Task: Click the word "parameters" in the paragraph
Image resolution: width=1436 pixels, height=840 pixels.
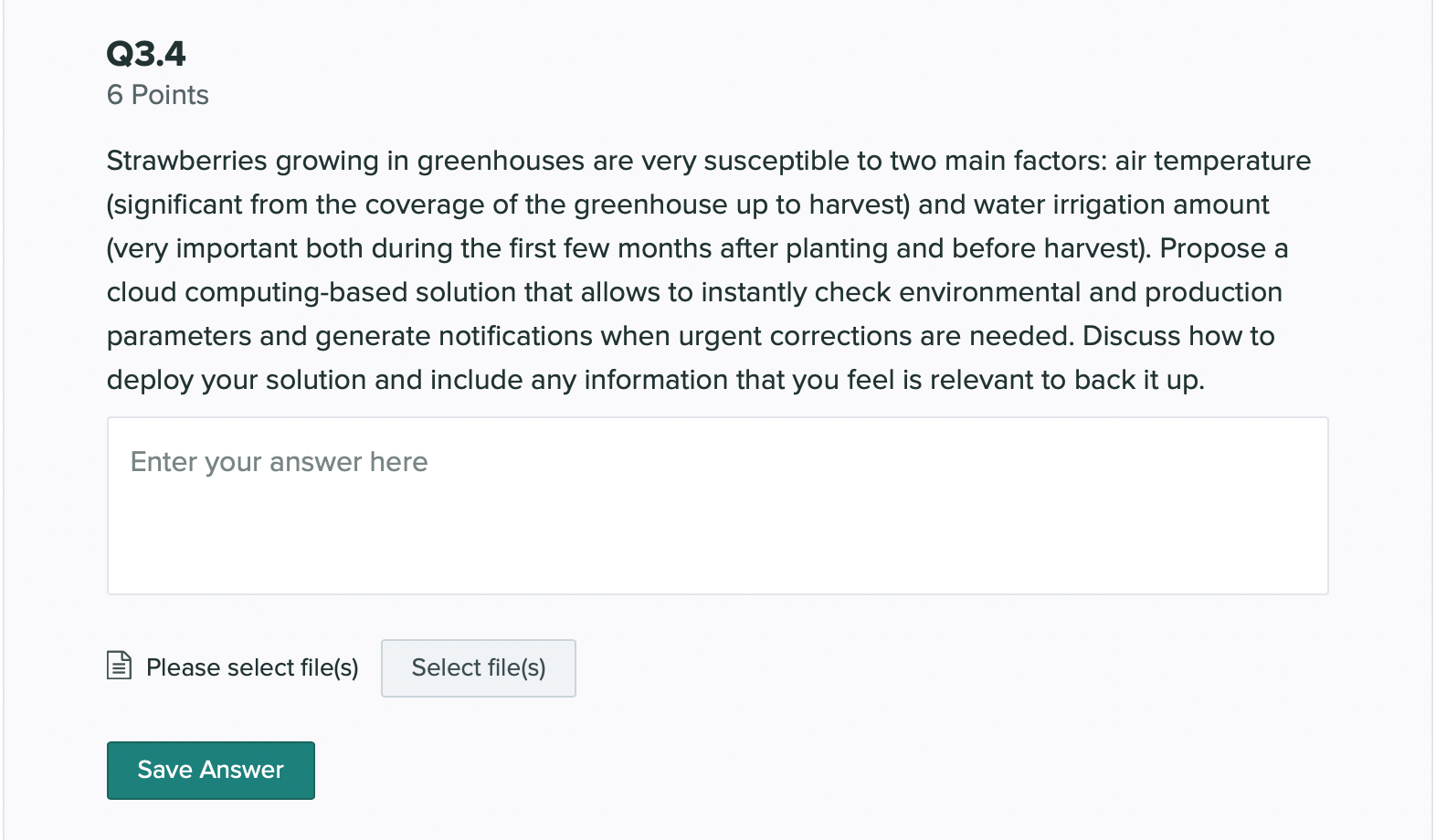Action: (x=179, y=336)
